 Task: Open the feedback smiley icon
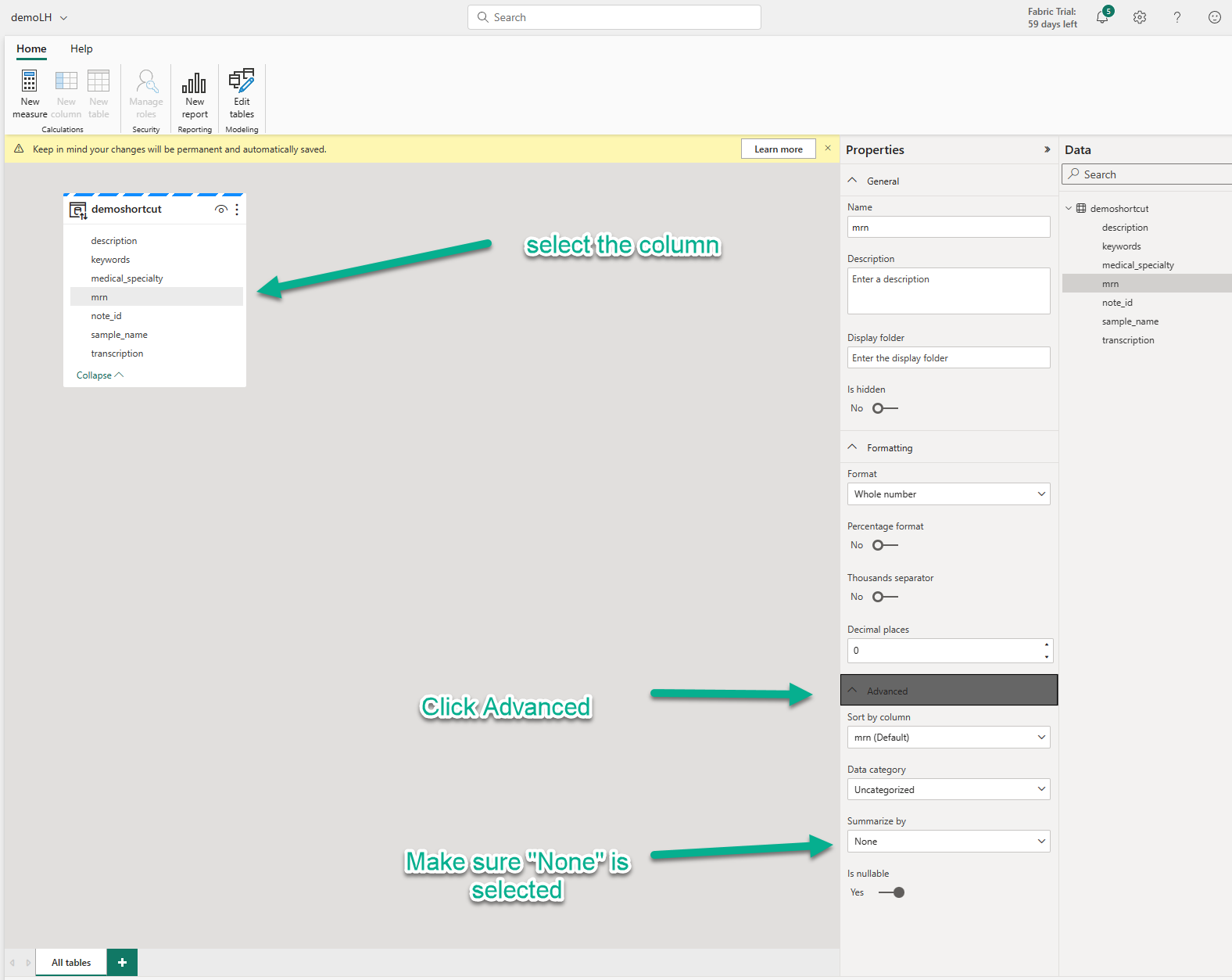pyautogui.click(x=1215, y=17)
